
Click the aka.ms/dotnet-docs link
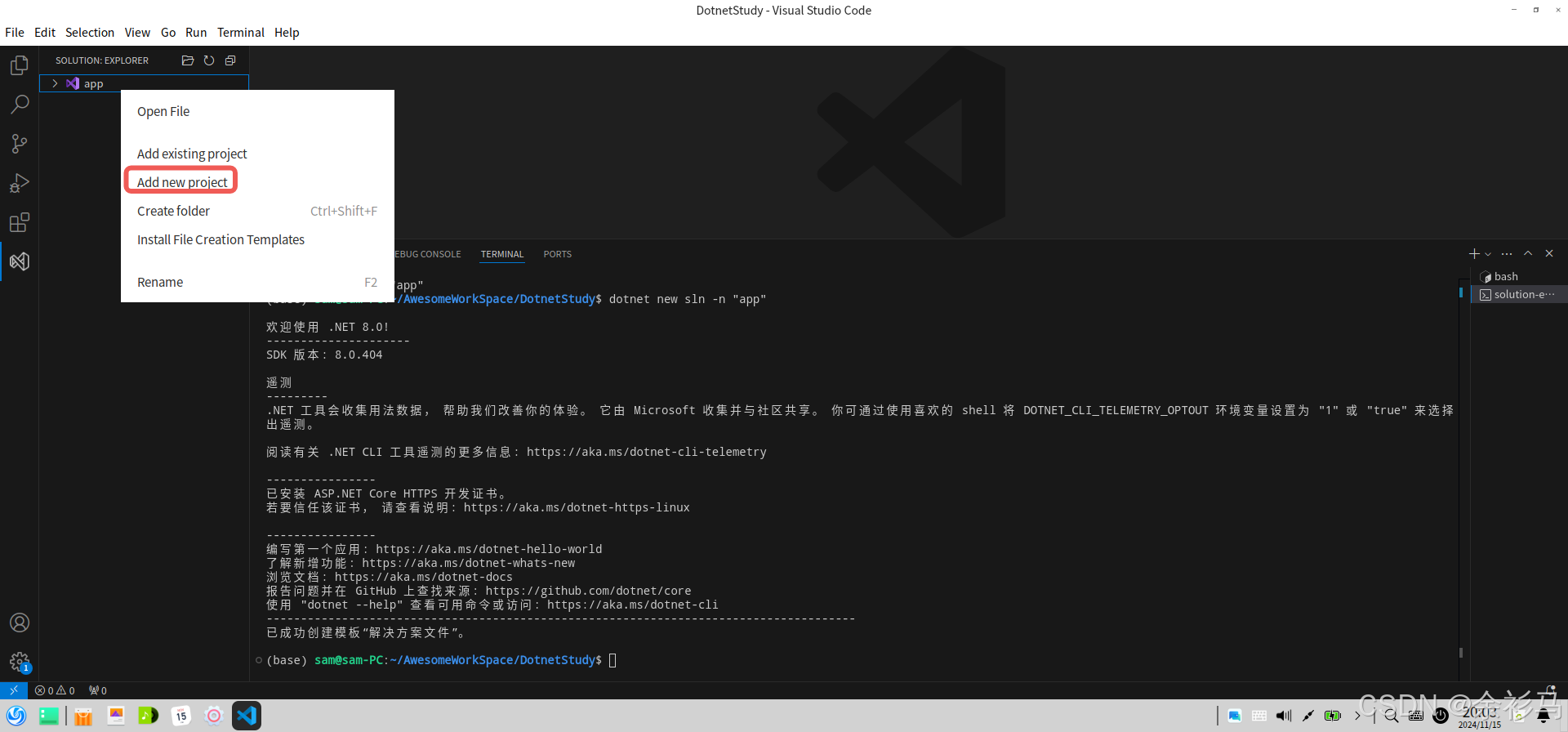tap(424, 577)
